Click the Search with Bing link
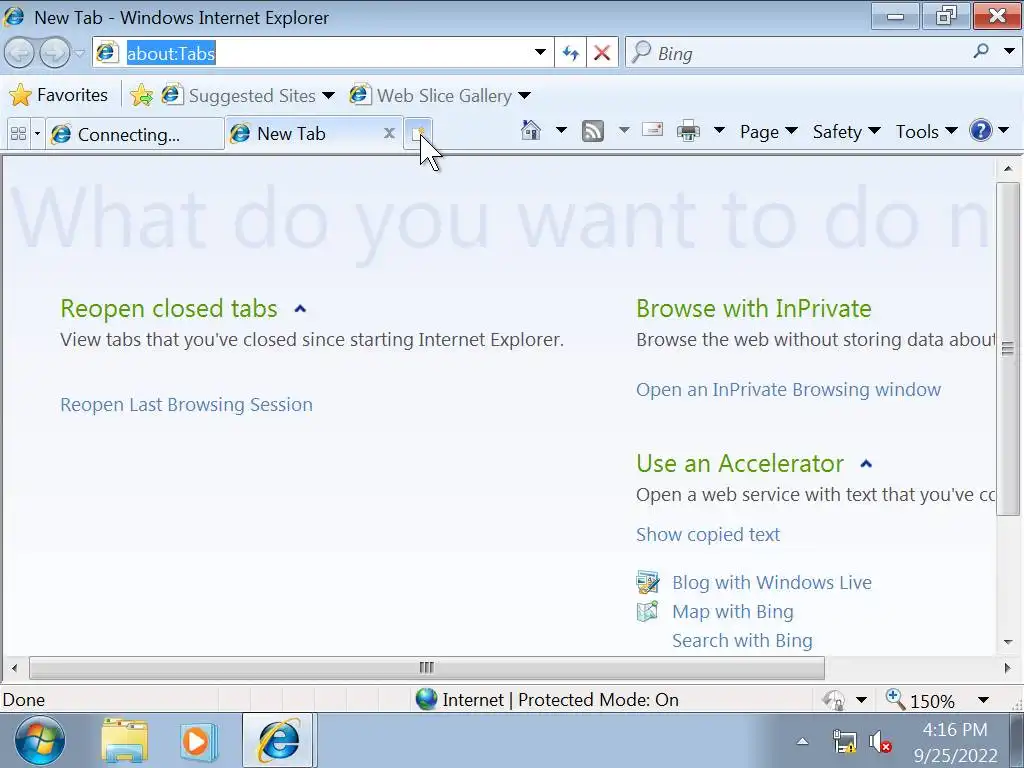The height and width of the screenshot is (768, 1024). [743, 640]
